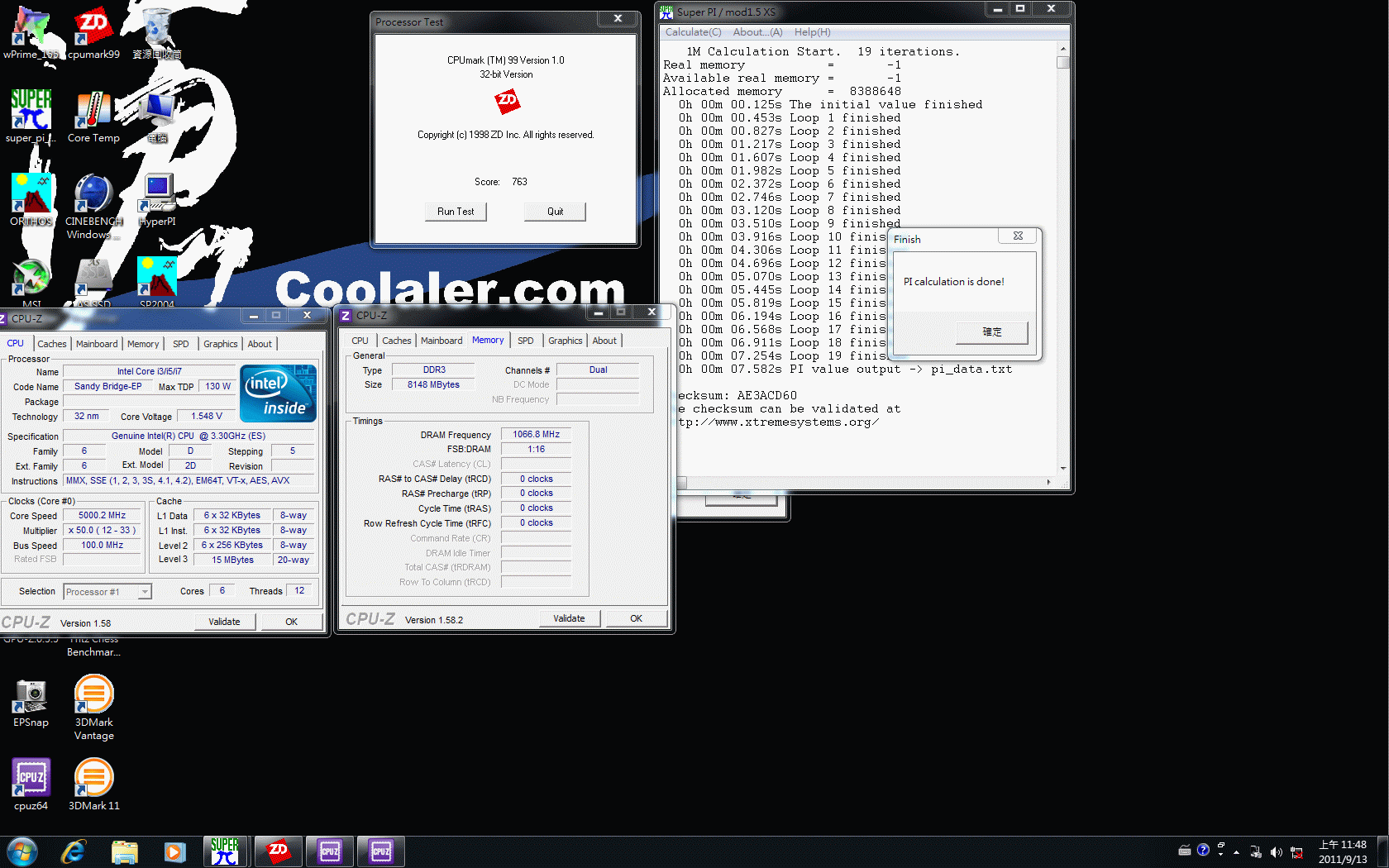The height and width of the screenshot is (868, 1389).
Task: Switch to ZD CPUmark taskbar button
Action: 278,851
